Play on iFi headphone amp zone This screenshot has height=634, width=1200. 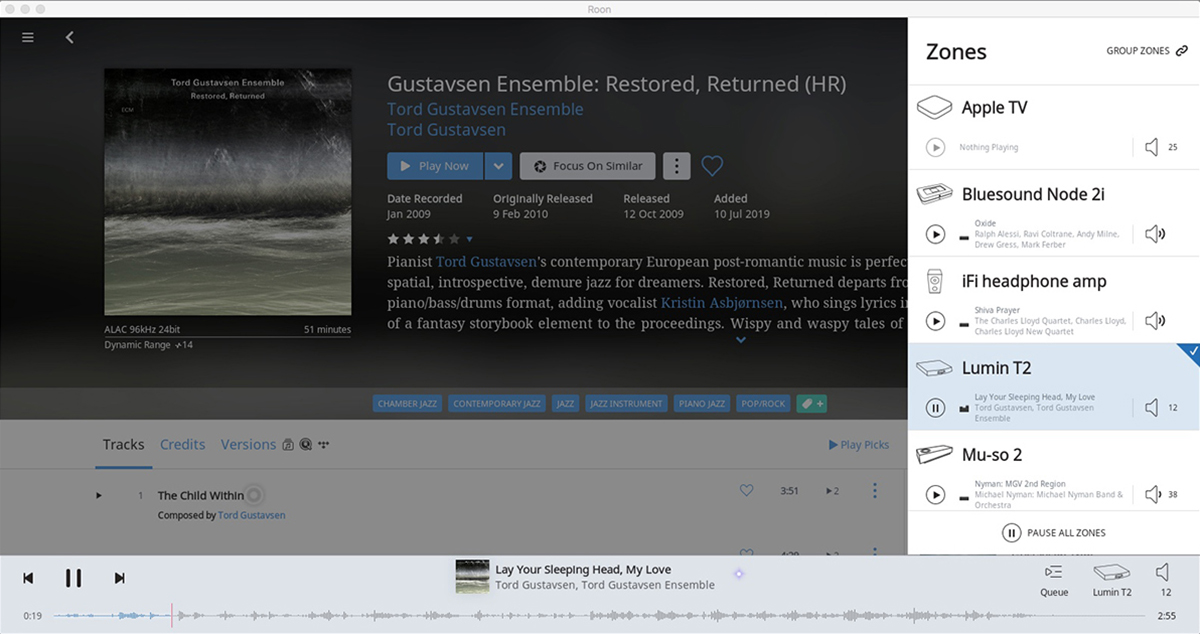point(935,321)
